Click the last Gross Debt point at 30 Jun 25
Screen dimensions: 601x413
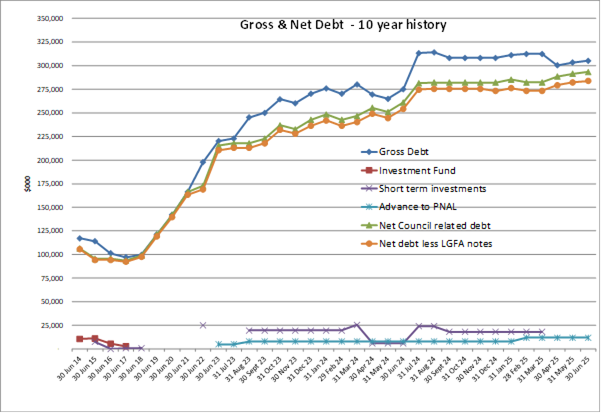click(x=588, y=61)
